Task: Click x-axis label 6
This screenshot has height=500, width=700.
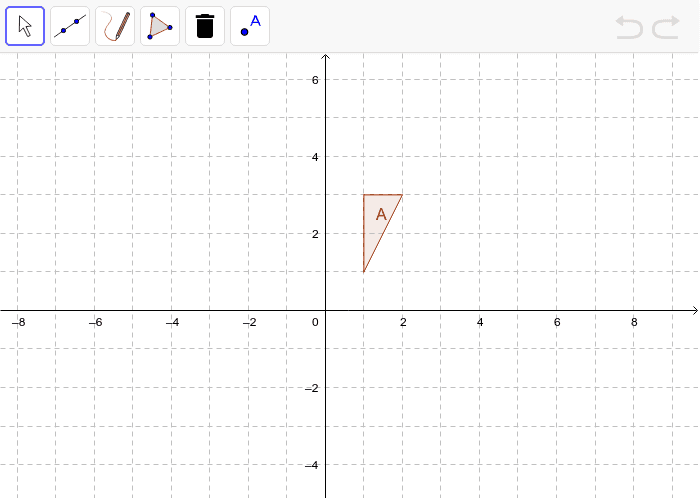Action: coord(557,322)
